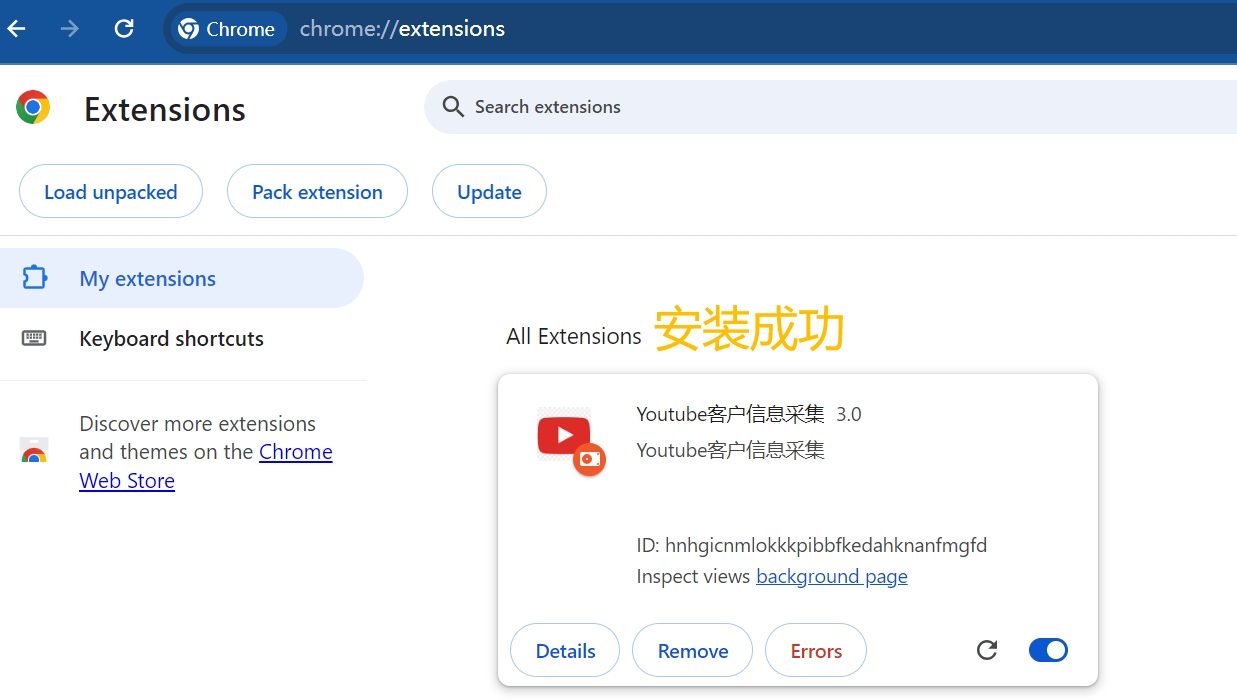Open the Chrome Web Store link
This screenshot has width=1237, height=700.
[206, 466]
